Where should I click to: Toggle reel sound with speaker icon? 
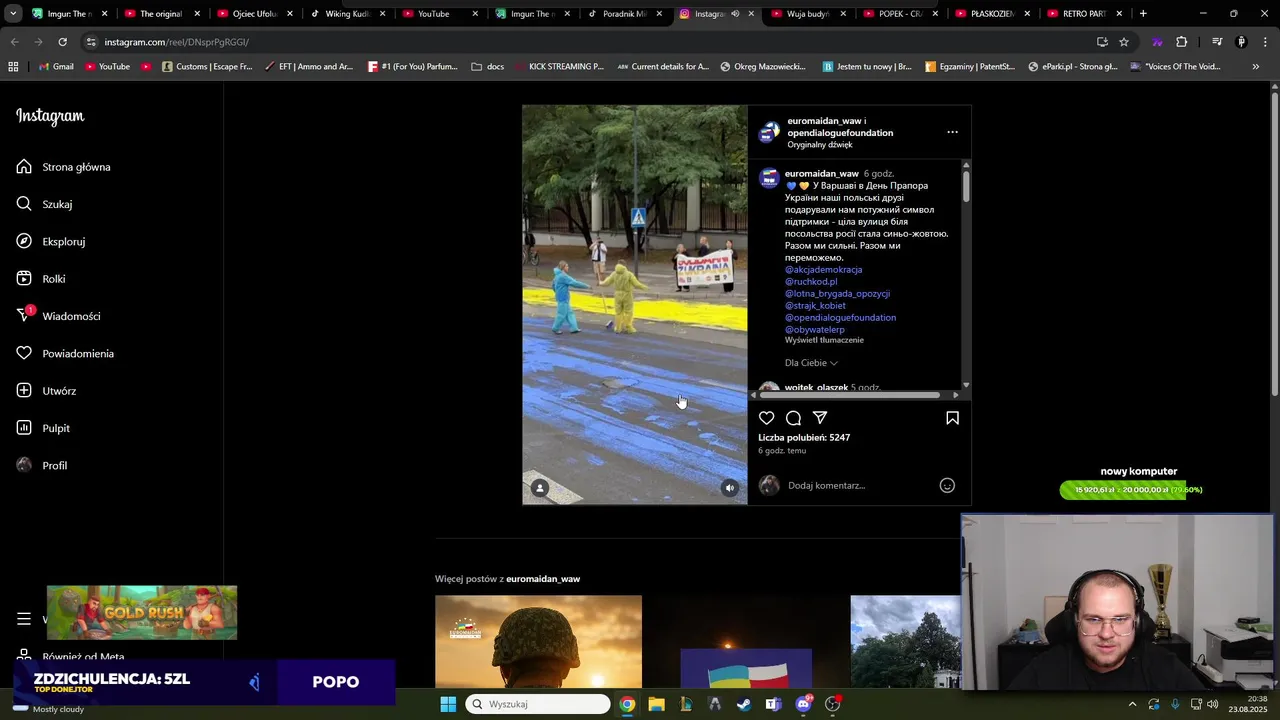pos(730,488)
